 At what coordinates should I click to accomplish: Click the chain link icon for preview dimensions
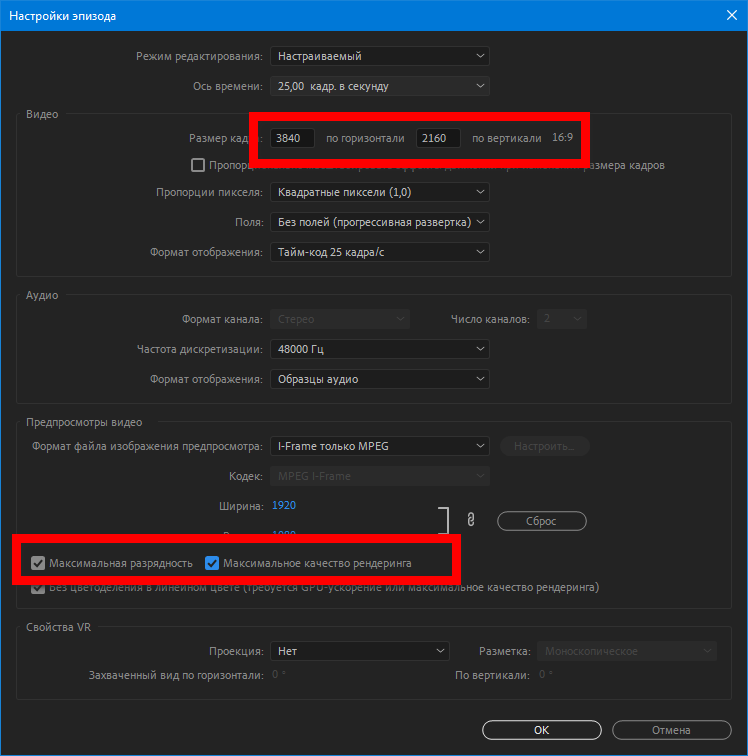point(469,519)
